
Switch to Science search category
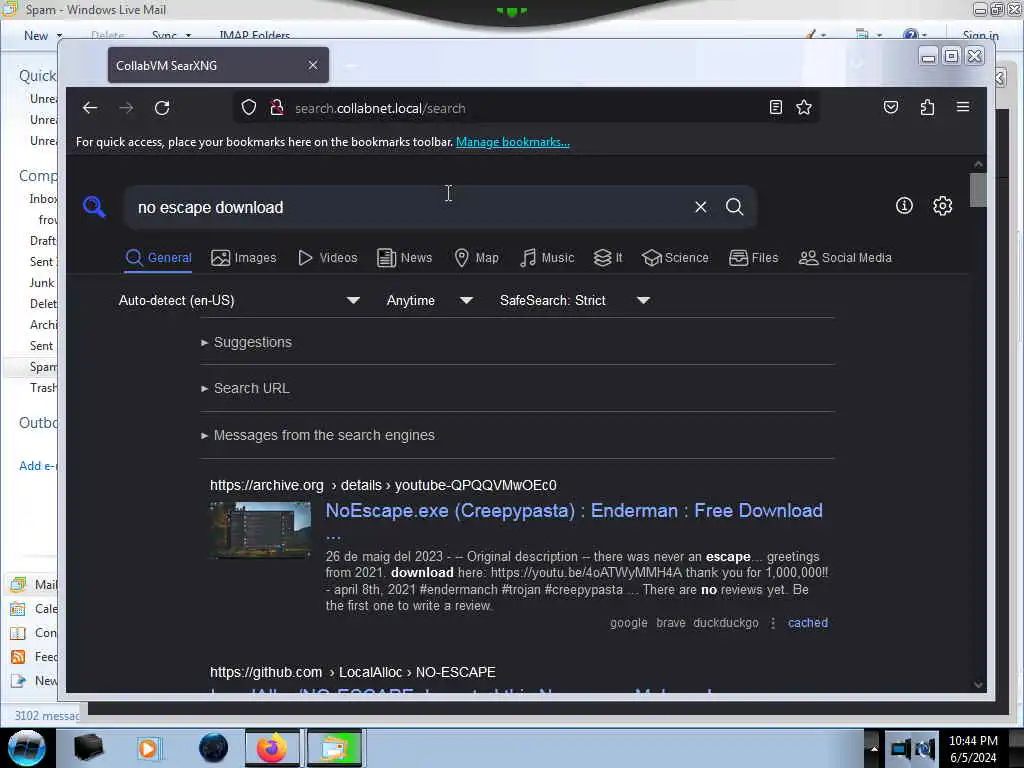[675, 258]
